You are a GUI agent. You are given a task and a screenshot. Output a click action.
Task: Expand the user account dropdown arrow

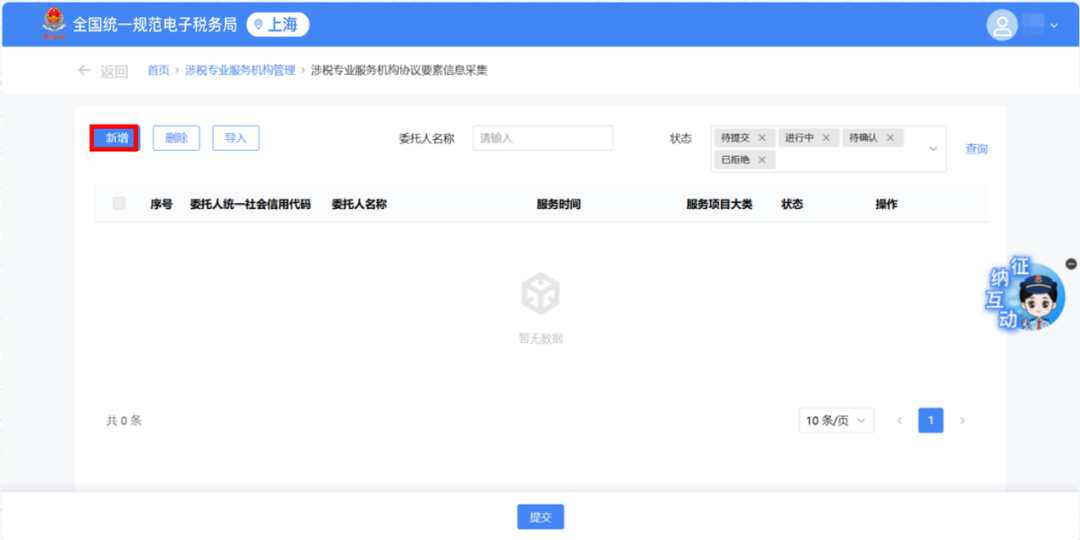tap(1054, 26)
